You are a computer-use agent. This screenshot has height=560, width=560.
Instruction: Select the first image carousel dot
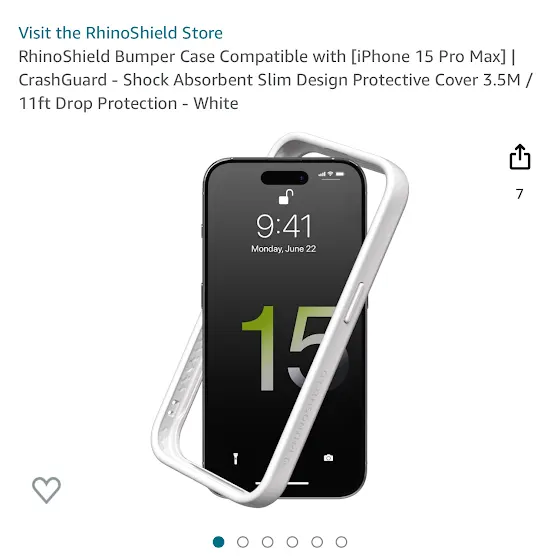tap(219, 542)
